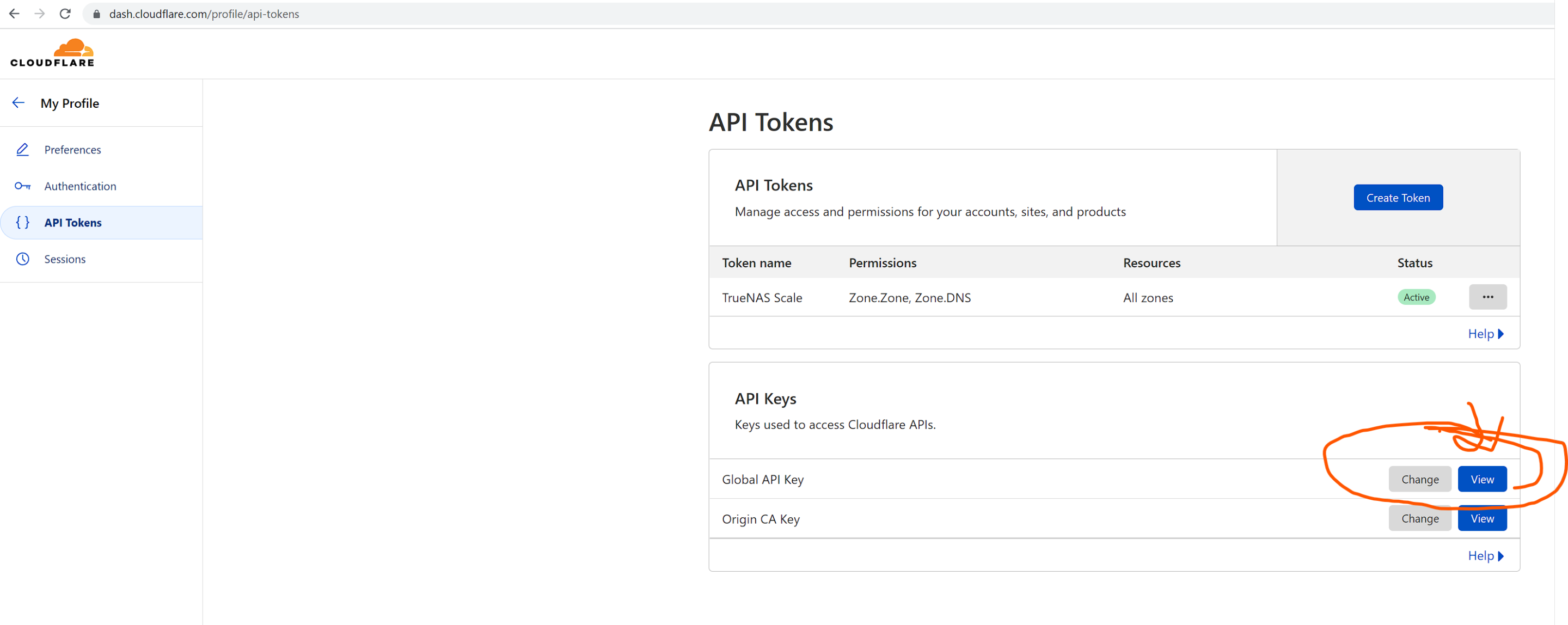1568x625 pixels.
Task: Click View for Origin CA Key
Action: (x=1482, y=519)
